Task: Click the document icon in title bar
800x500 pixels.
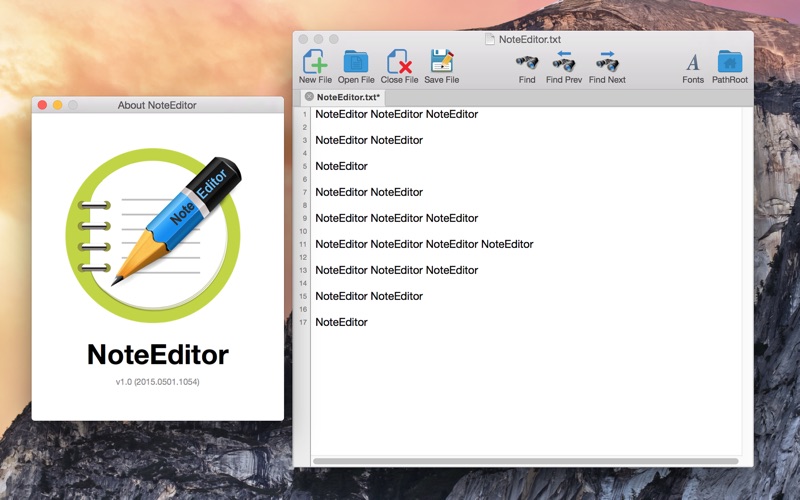Action: 490,39
